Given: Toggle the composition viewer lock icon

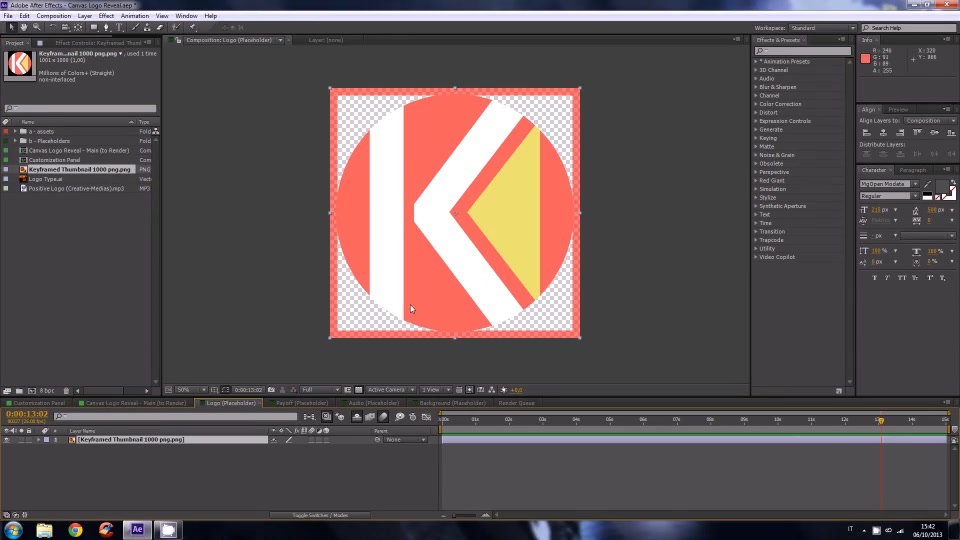Looking at the screenshot, I should [178, 40].
